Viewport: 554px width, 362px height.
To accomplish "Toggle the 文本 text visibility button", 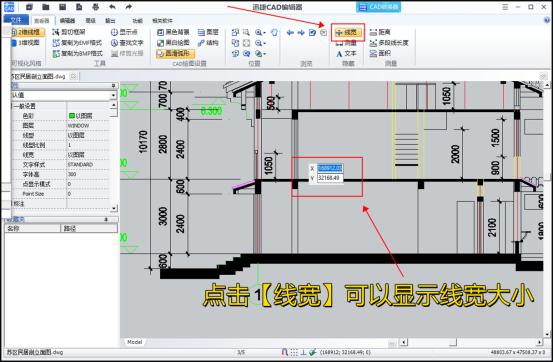I will pos(346,54).
